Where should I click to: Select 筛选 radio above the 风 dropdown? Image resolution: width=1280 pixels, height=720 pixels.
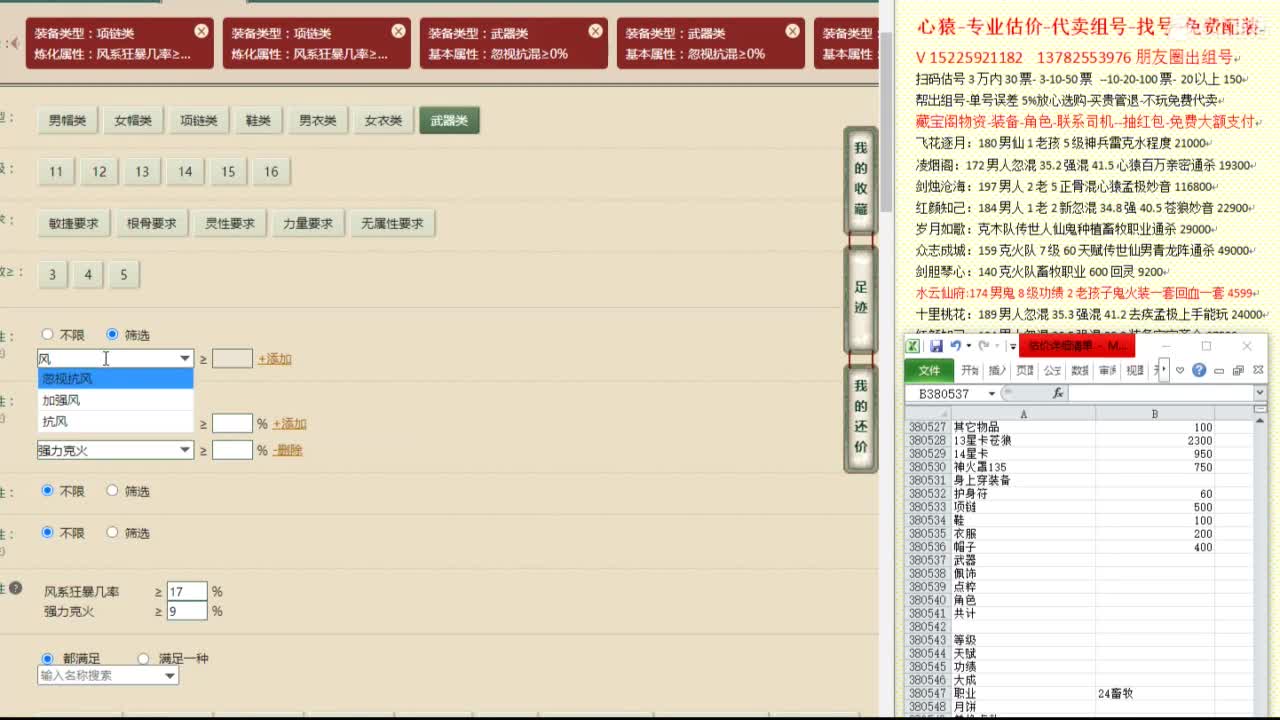click(x=112, y=335)
